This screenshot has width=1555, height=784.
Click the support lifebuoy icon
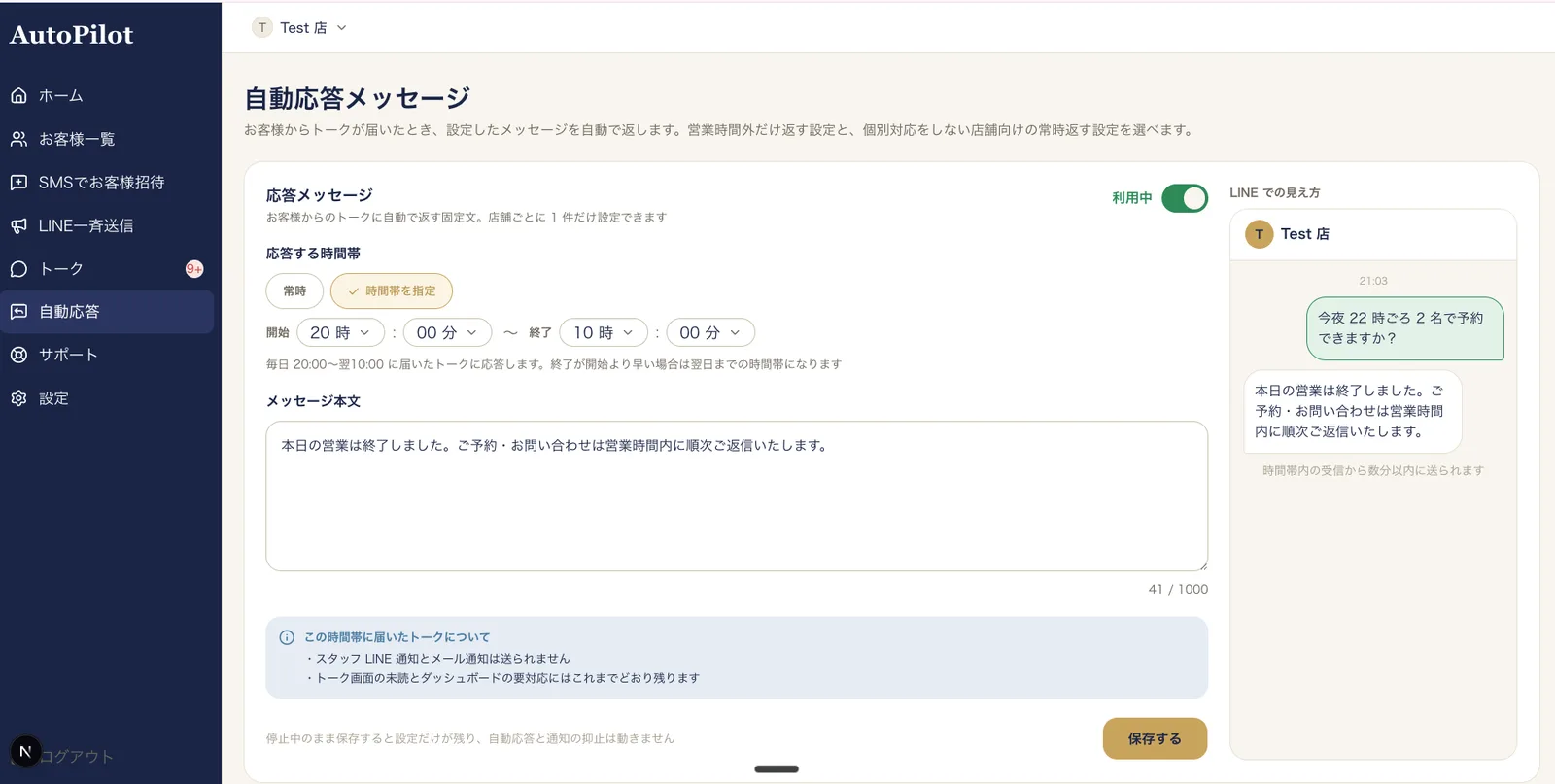[x=18, y=355]
